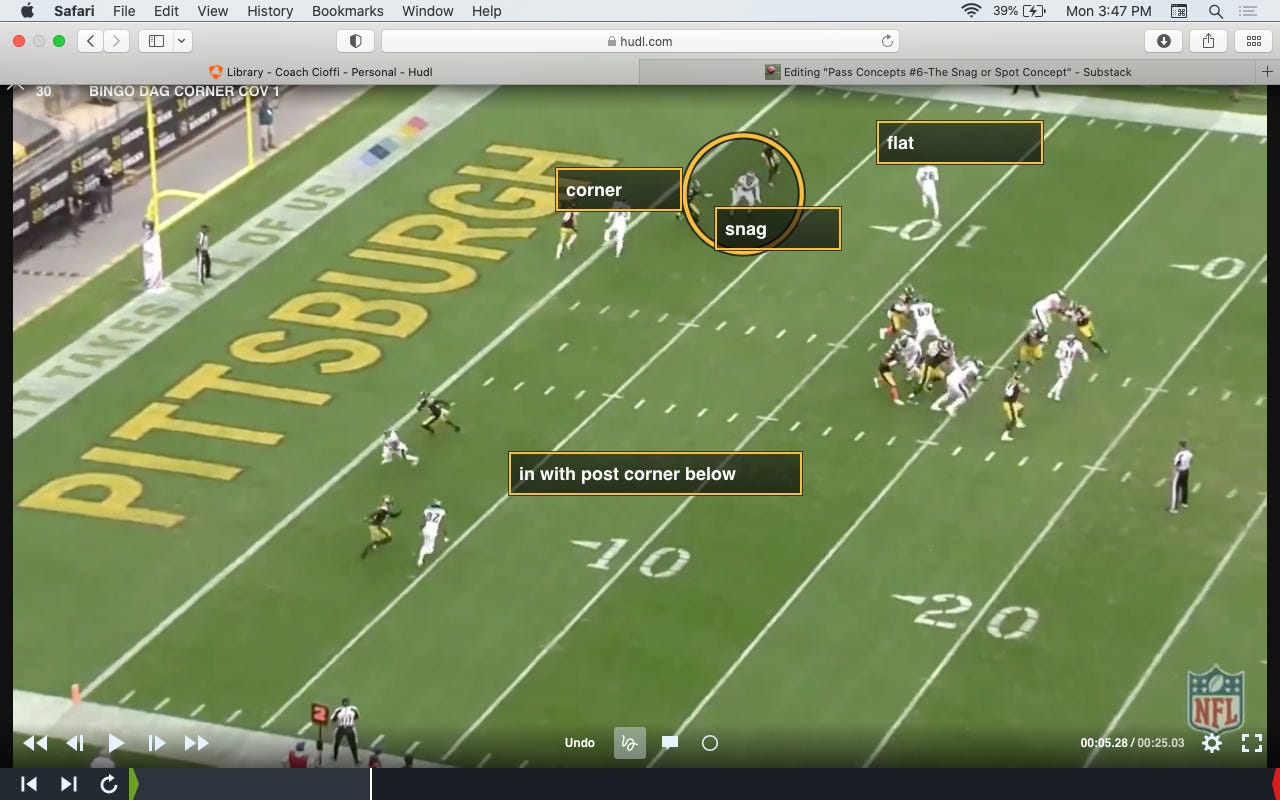The height and width of the screenshot is (800, 1280).
Task: Go back in Safari history
Action: (91, 41)
